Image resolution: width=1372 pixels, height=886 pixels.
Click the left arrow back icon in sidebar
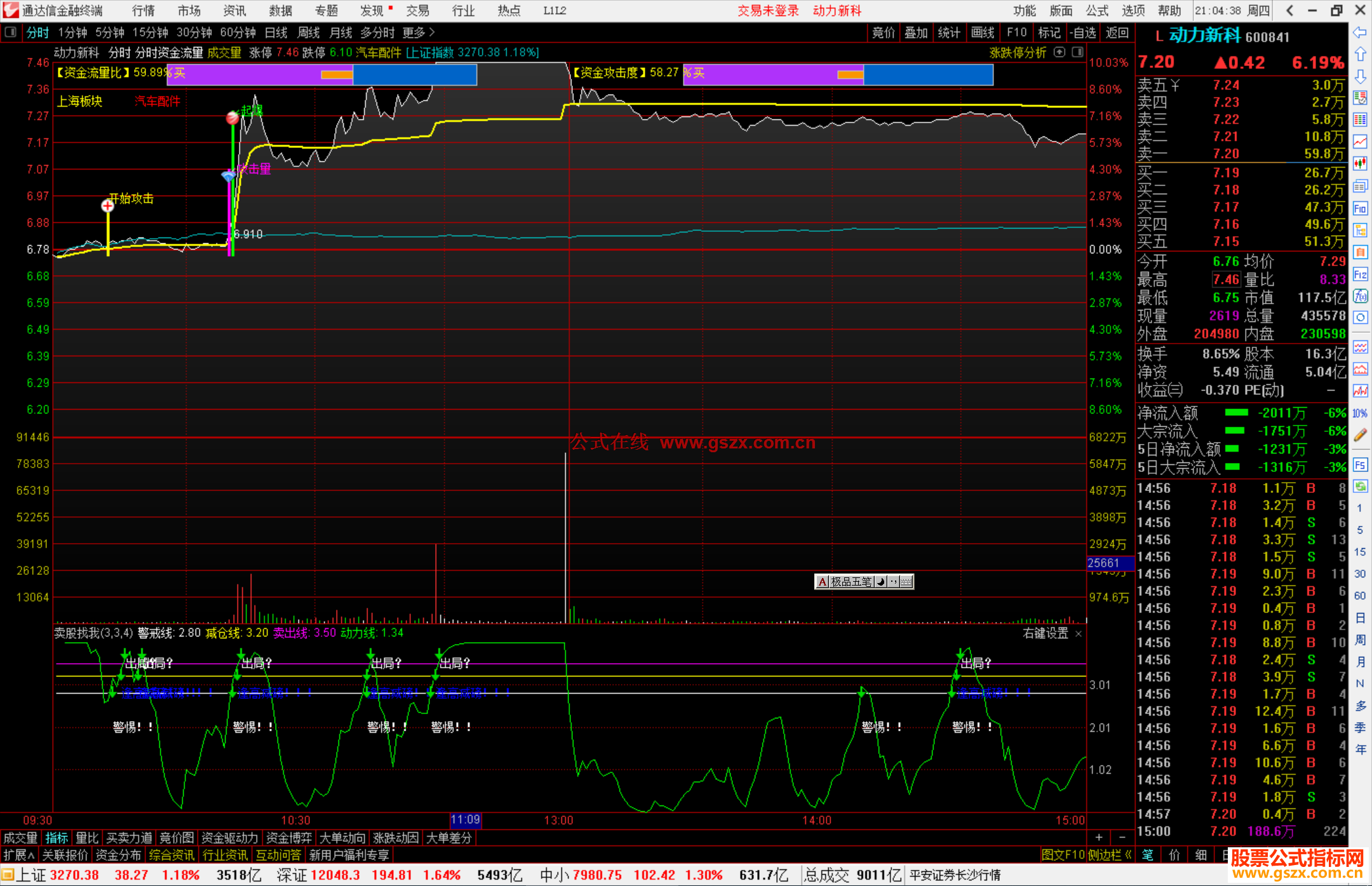pyautogui.click(x=1360, y=32)
